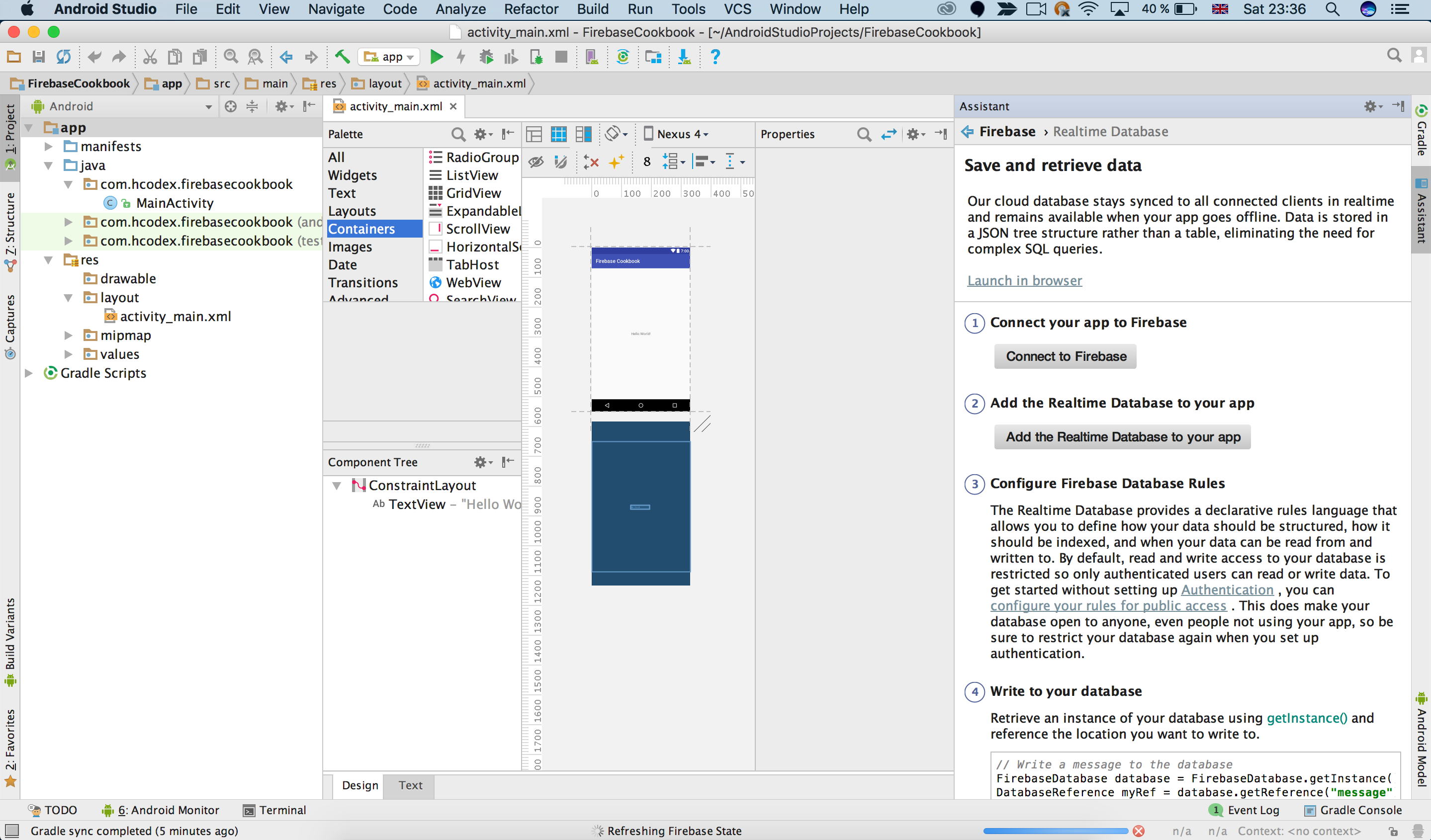The image size is (1431, 840).
Task: Click the scroll from source target icon
Action: tap(231, 106)
